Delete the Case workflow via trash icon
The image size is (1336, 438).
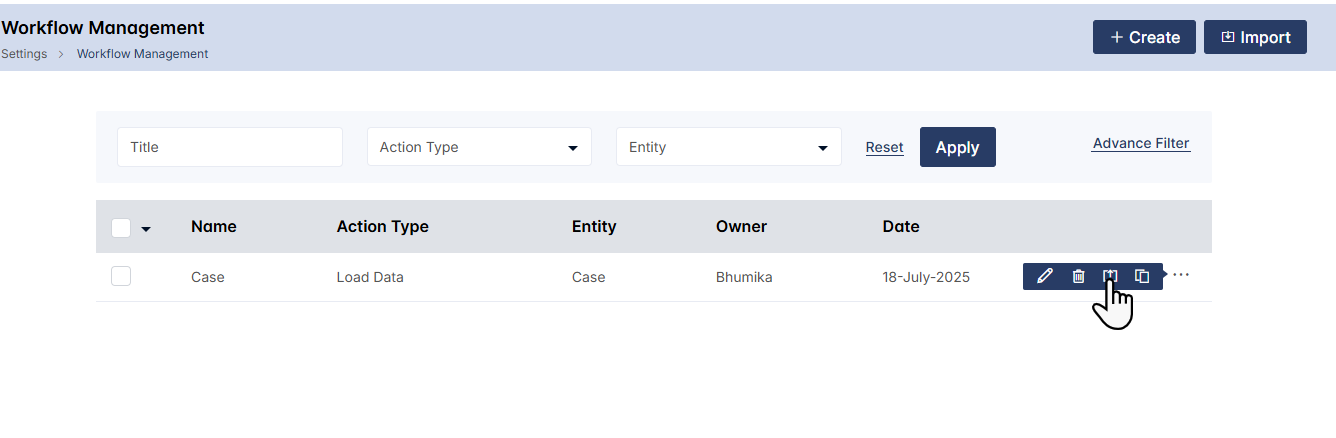coord(1078,277)
